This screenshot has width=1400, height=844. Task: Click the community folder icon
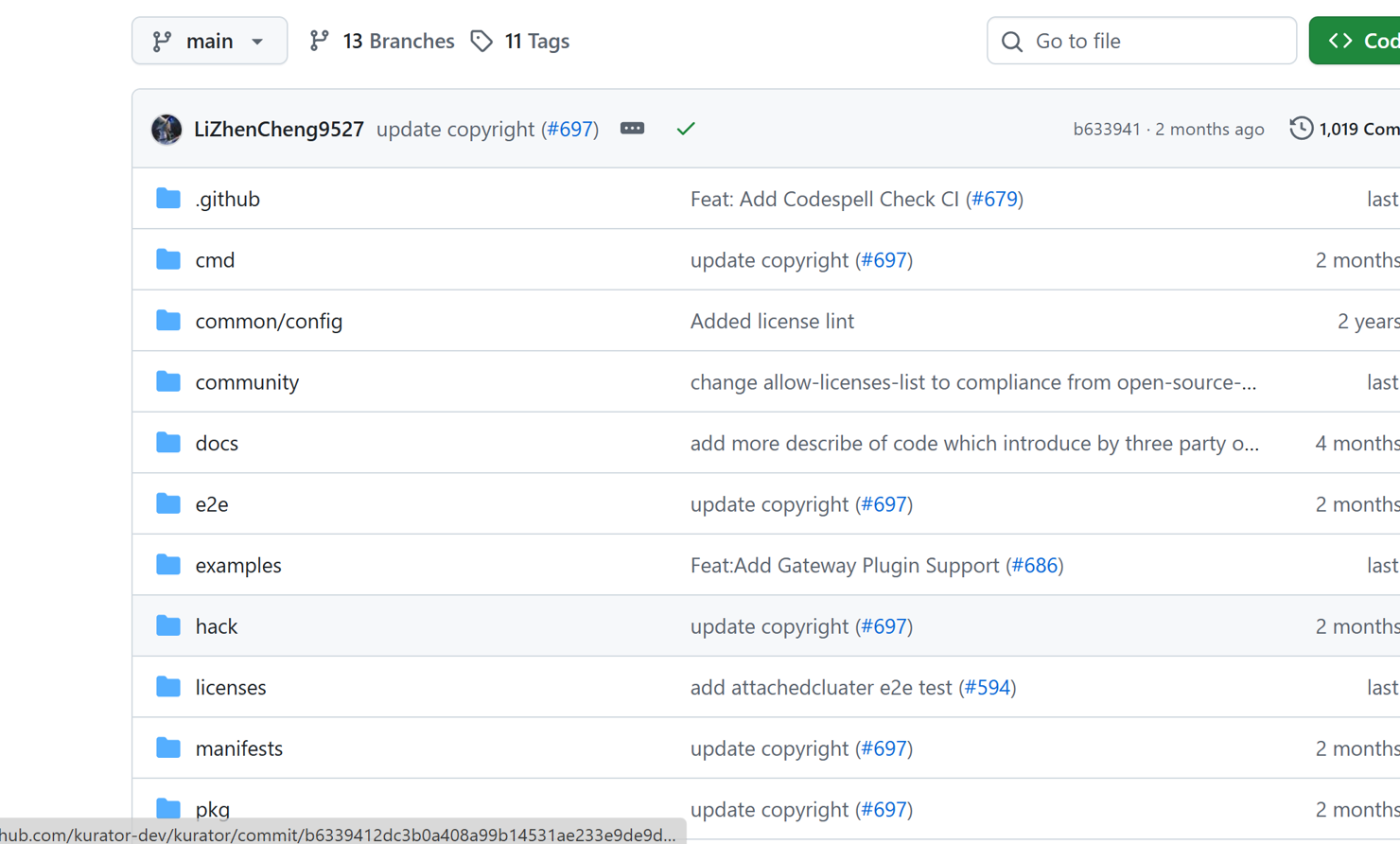(x=168, y=381)
